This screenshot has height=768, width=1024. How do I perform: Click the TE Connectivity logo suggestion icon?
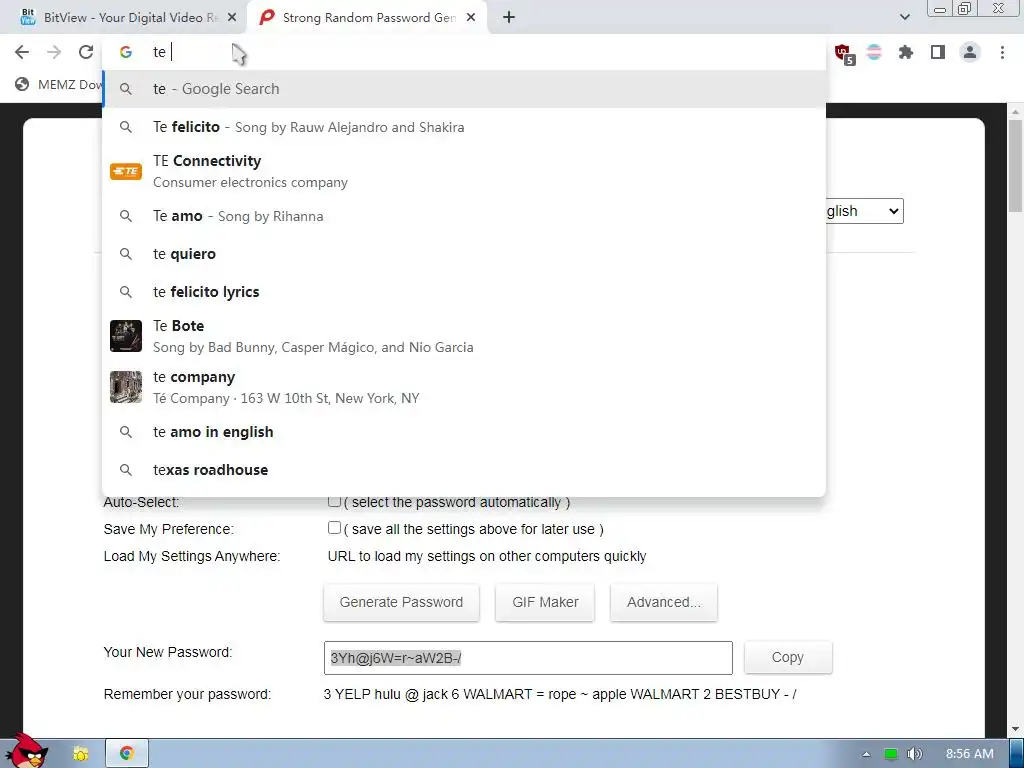pos(126,171)
